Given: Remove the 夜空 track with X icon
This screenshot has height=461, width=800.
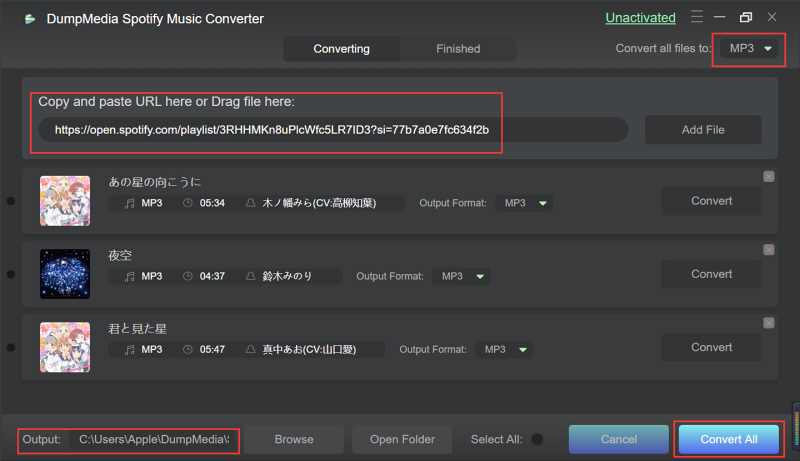Looking at the screenshot, I should [x=768, y=250].
